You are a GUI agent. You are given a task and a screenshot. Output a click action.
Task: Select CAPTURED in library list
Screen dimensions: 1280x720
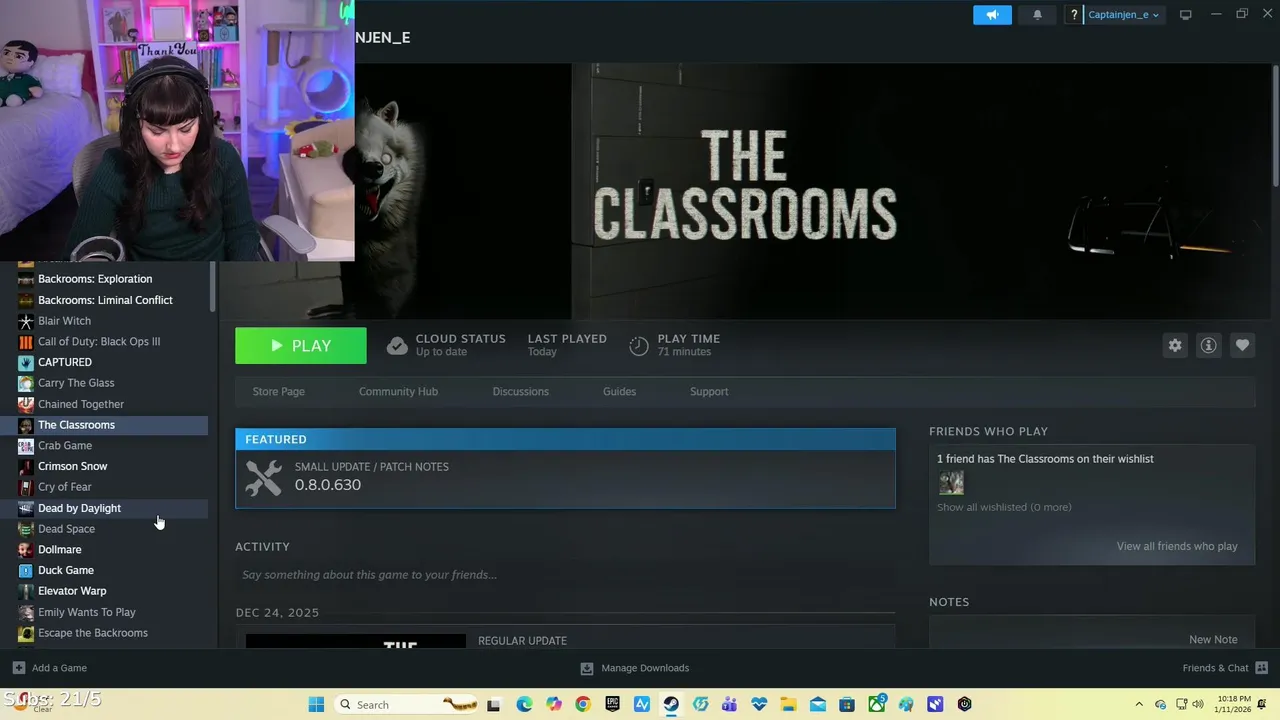coord(104,362)
